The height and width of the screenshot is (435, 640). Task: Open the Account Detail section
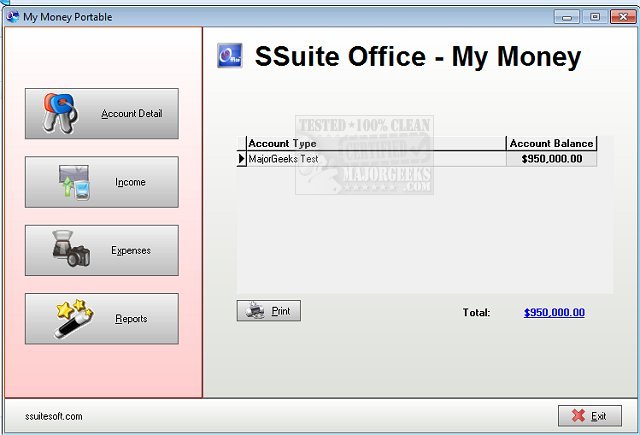(x=102, y=113)
